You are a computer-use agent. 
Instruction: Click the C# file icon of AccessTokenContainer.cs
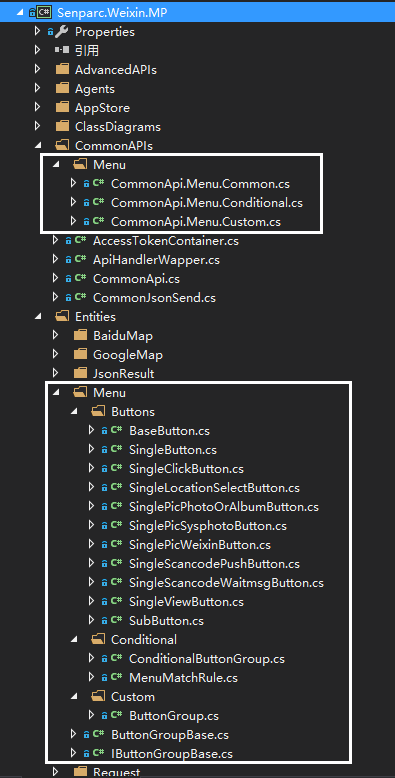(80, 241)
